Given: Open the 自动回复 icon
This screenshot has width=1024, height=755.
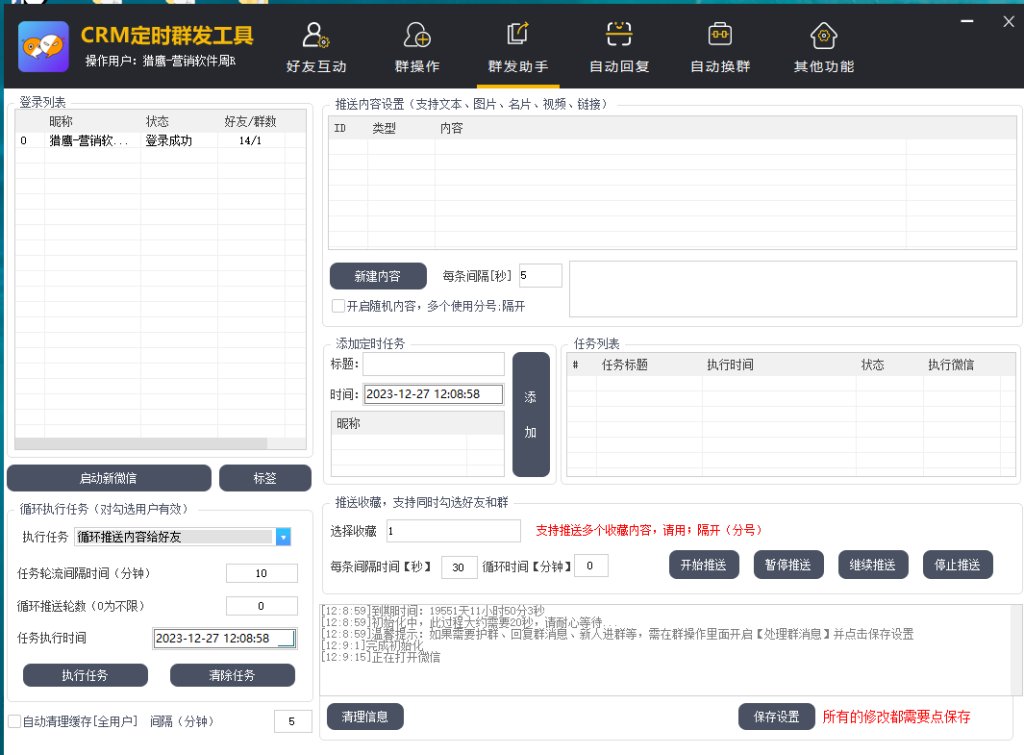Looking at the screenshot, I should (x=619, y=35).
